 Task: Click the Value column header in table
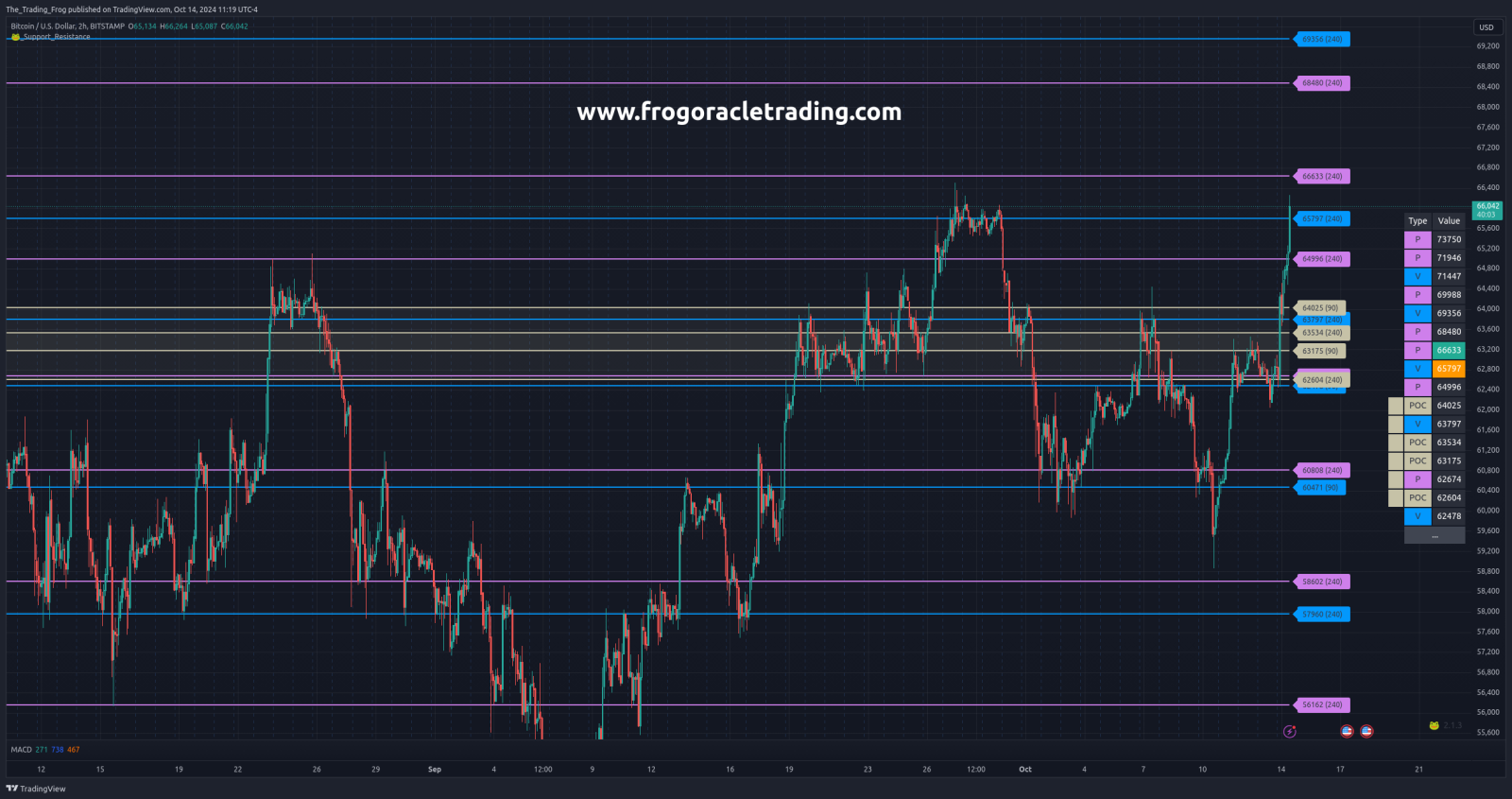1449,221
